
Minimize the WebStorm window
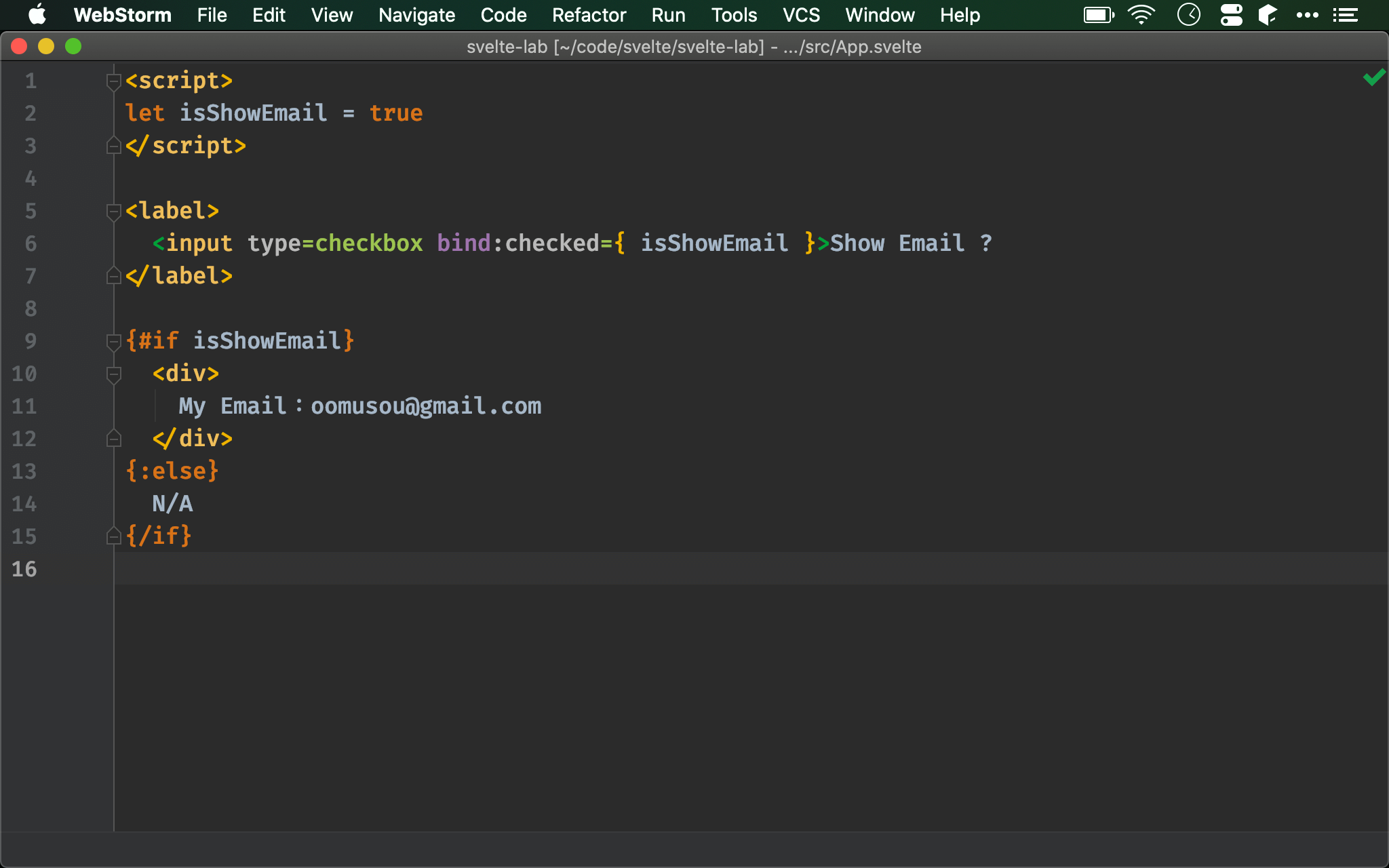pos(46,46)
